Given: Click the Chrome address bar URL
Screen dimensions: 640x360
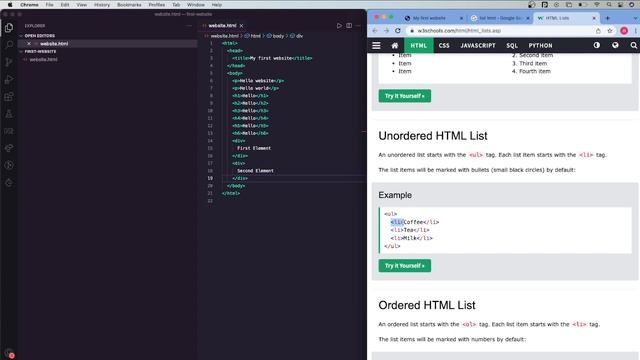Looking at the screenshot, I should [x=459, y=31].
